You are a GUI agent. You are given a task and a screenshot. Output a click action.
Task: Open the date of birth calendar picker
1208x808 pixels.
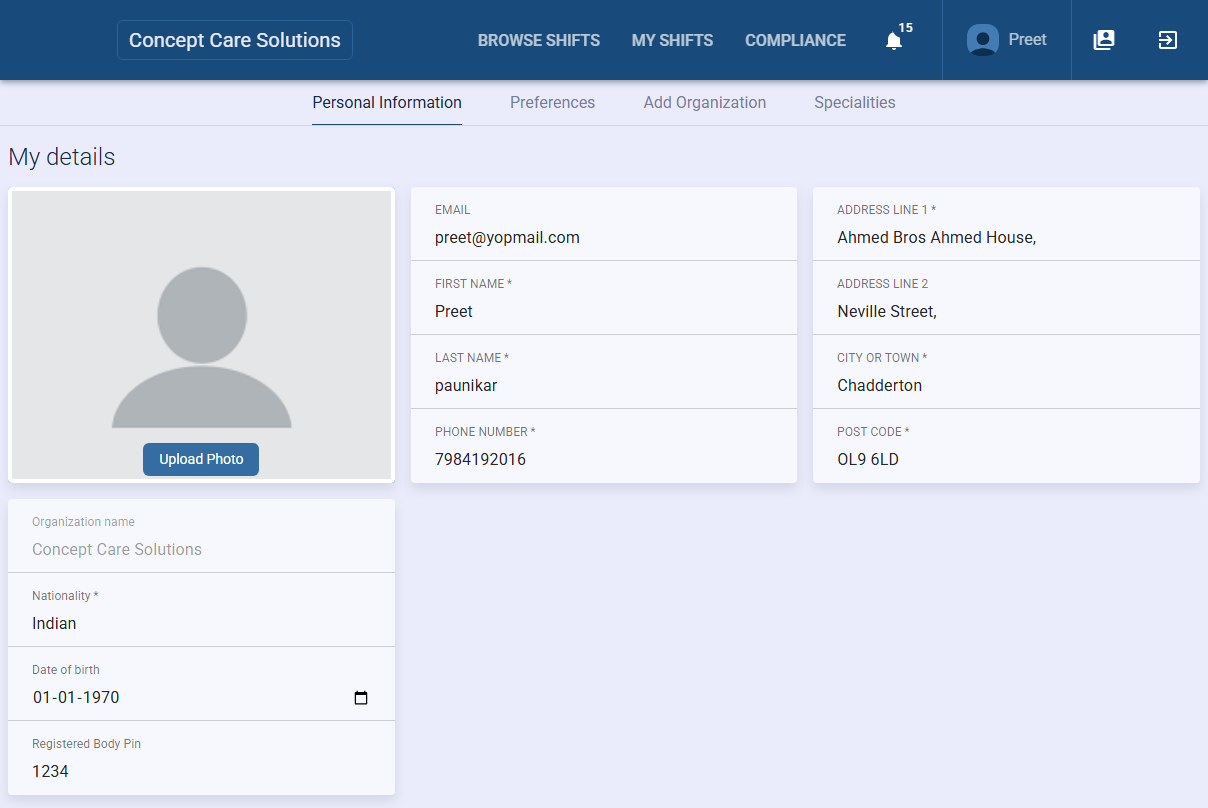[361, 698]
